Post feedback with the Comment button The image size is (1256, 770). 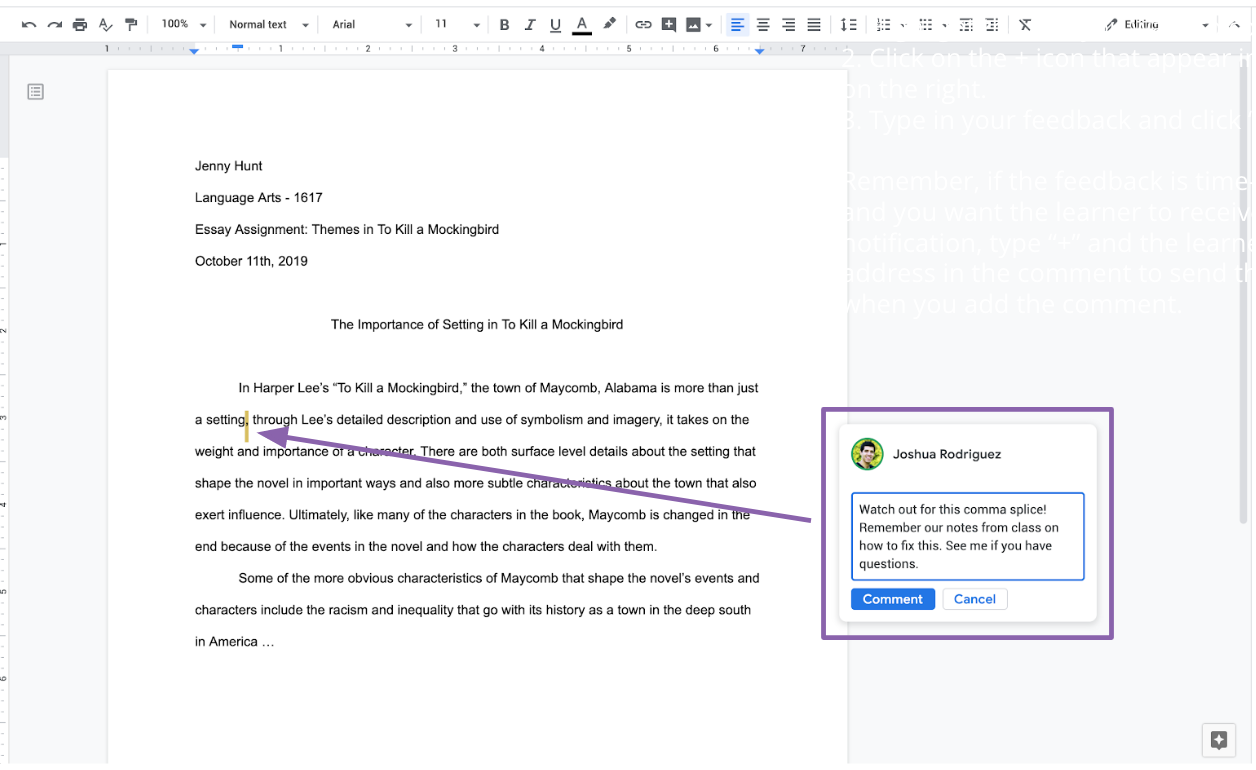[x=892, y=599]
